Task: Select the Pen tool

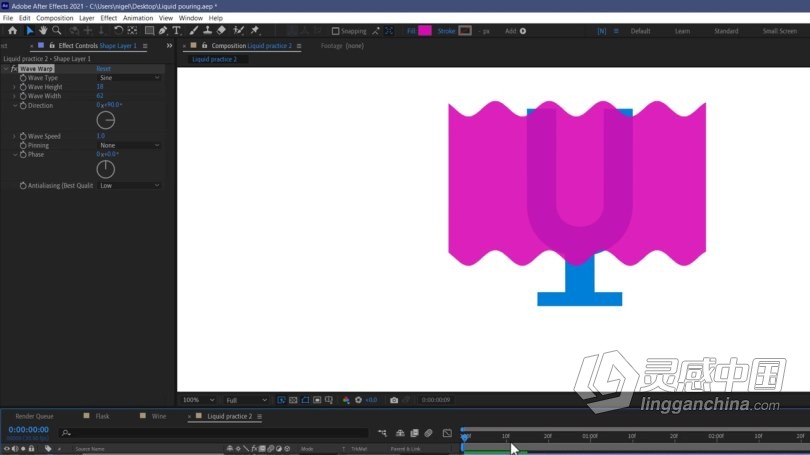Action: point(163,30)
